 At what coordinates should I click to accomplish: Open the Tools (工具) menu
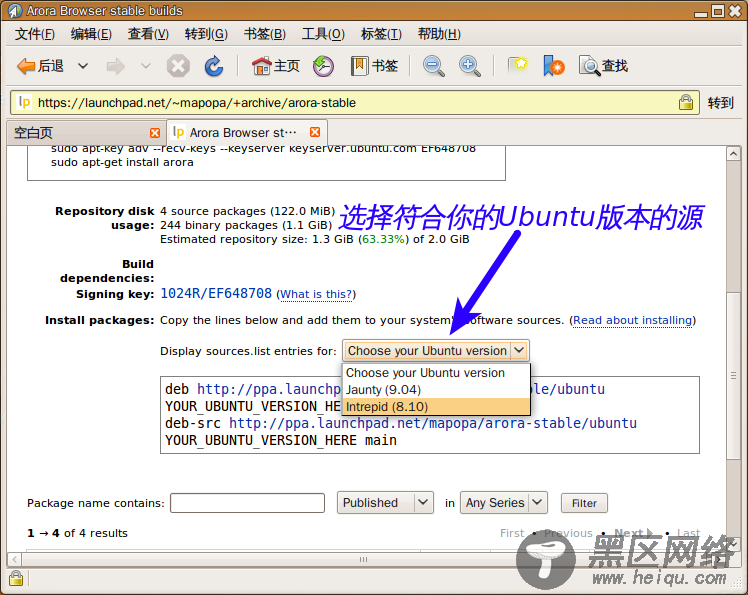(323, 34)
